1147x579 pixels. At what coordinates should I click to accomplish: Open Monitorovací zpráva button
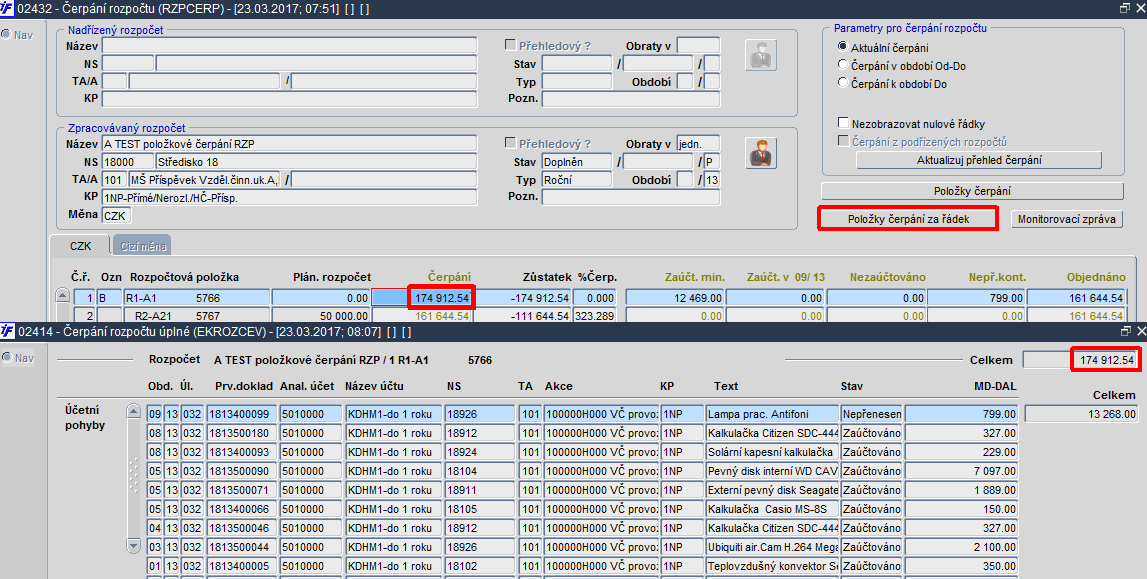1067,219
